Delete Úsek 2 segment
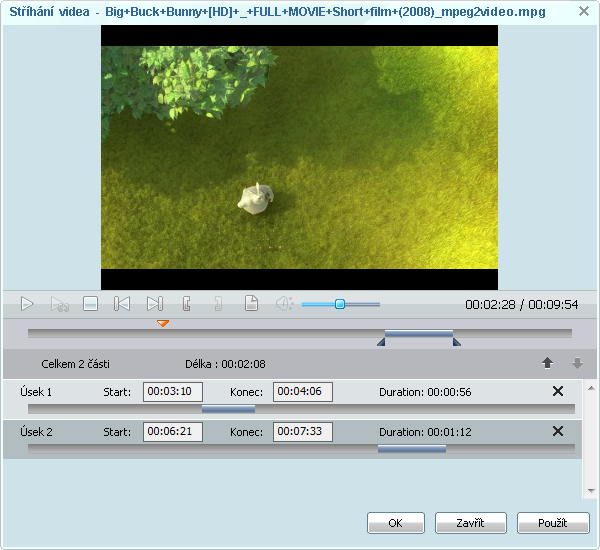 558,431
